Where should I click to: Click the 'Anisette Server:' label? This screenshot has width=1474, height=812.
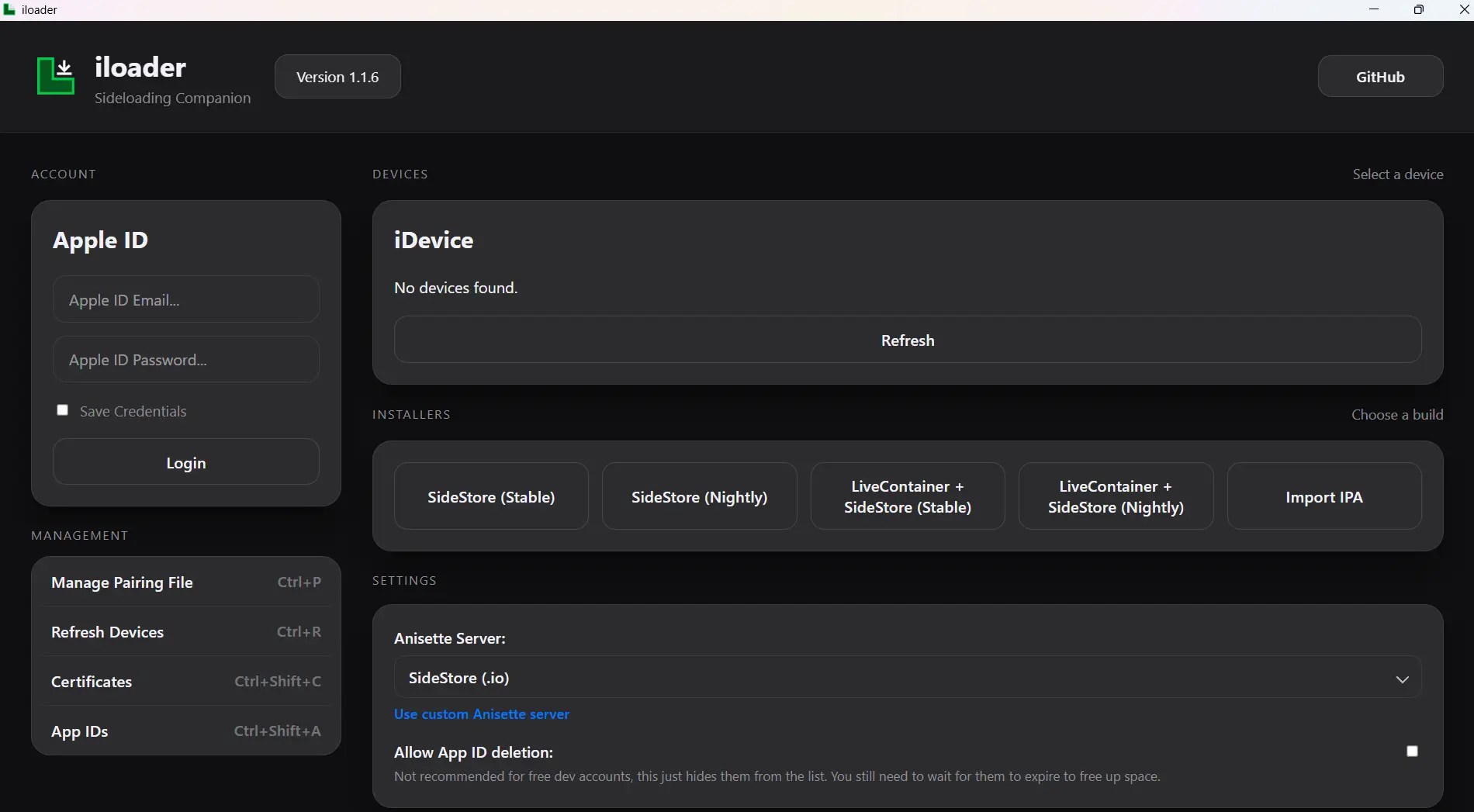(450, 638)
